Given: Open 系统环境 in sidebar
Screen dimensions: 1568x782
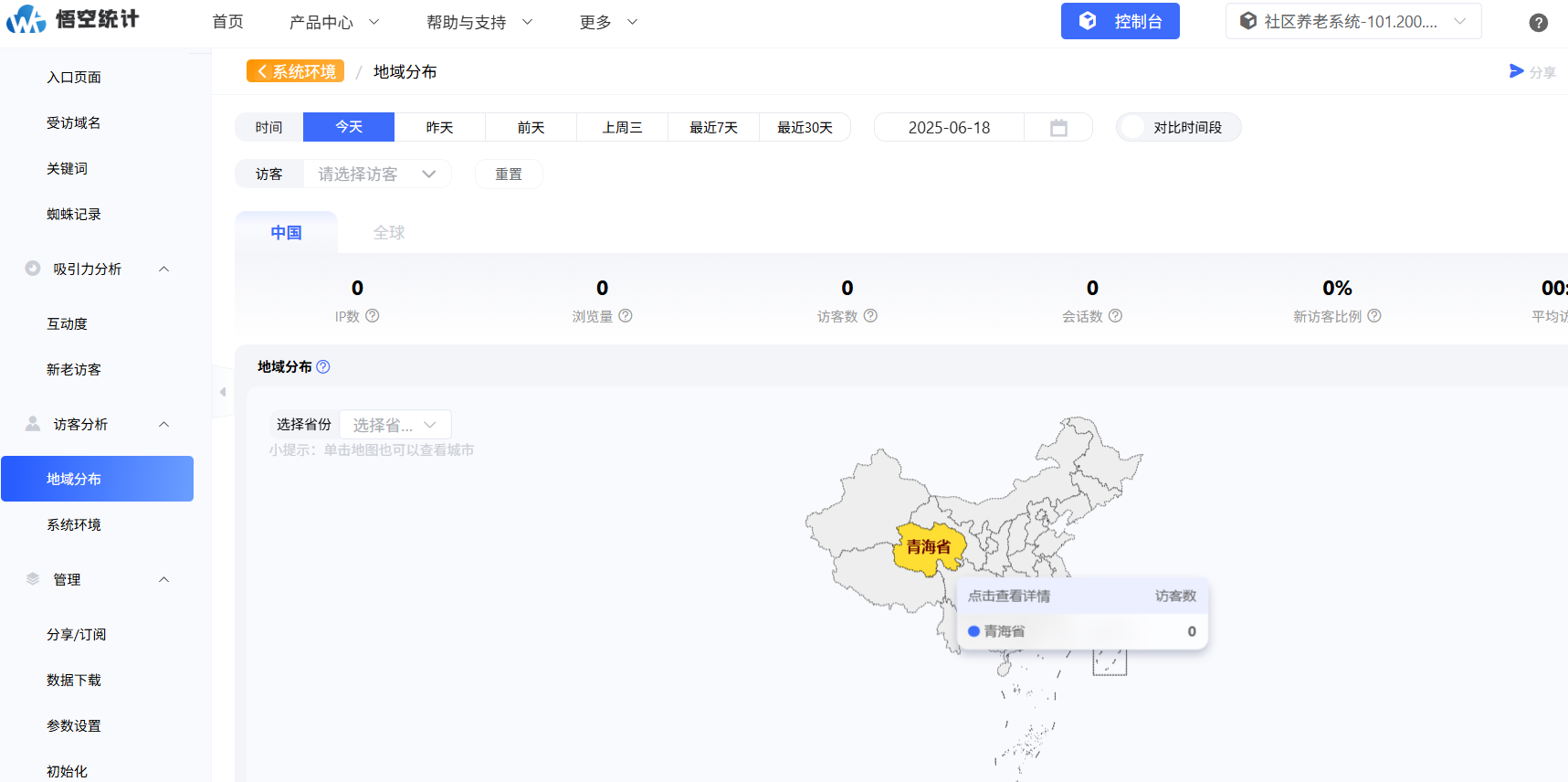Looking at the screenshot, I should 74,524.
